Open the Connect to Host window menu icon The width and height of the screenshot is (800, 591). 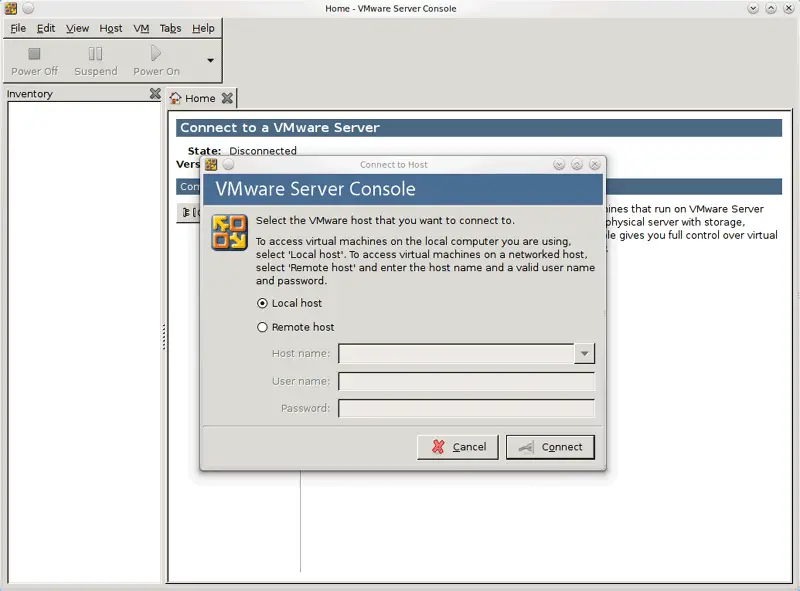pyautogui.click(x=211, y=164)
